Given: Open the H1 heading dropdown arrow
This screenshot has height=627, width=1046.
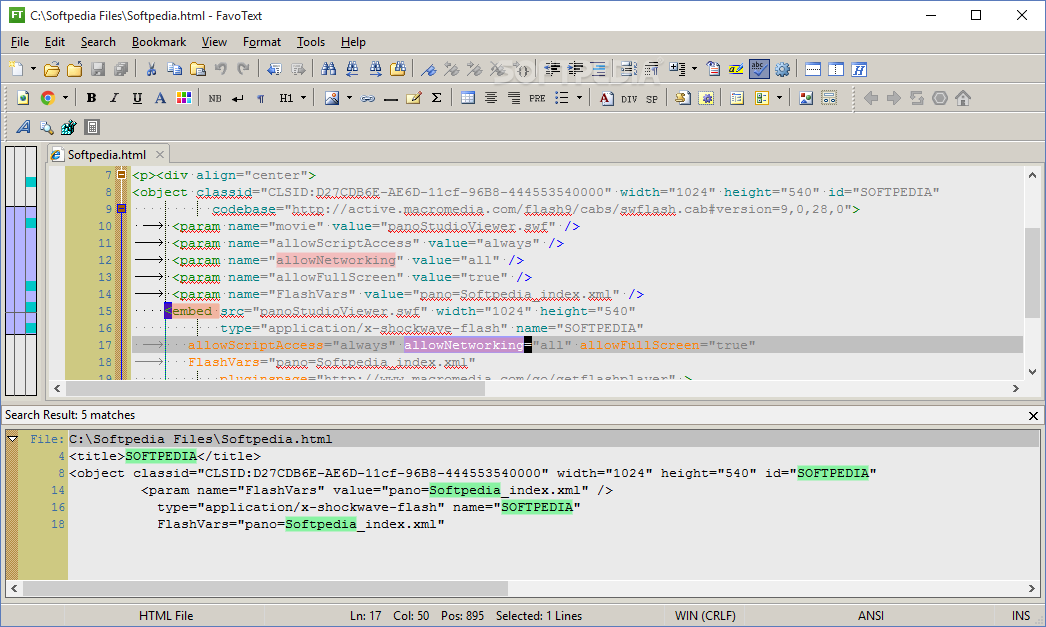Looking at the screenshot, I should point(304,98).
